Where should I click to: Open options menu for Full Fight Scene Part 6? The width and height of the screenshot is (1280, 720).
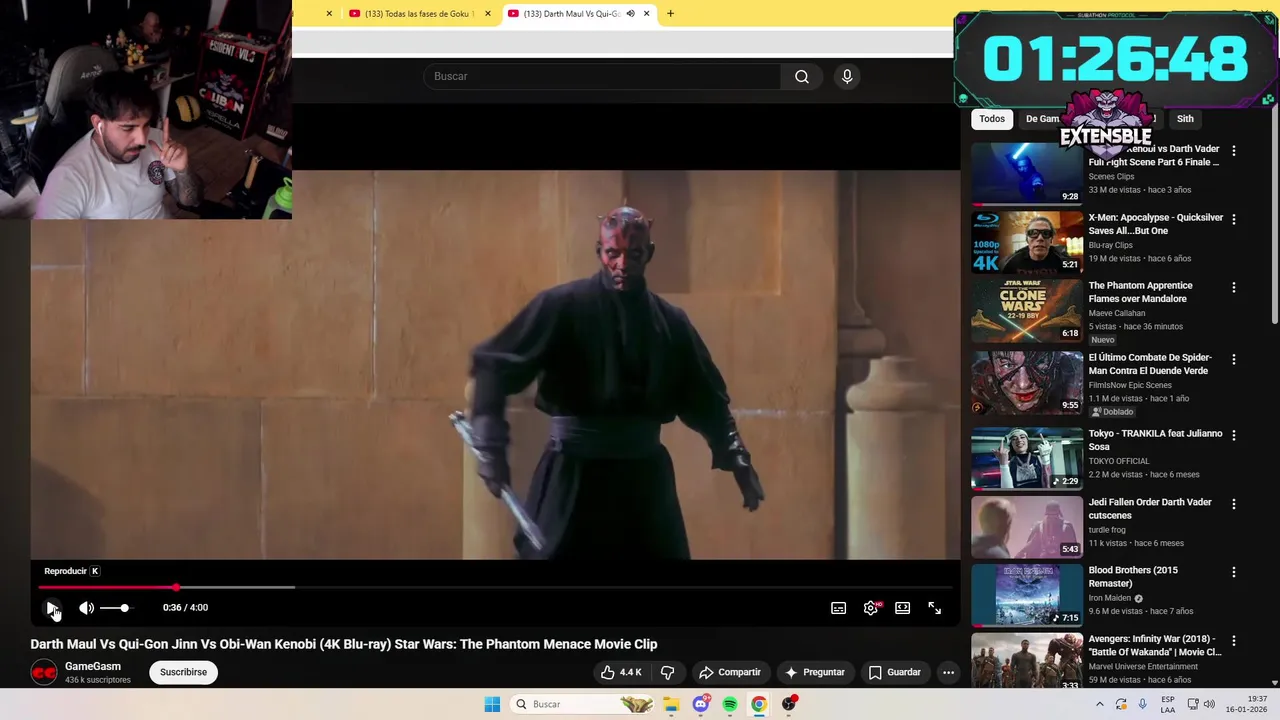click(1233, 151)
